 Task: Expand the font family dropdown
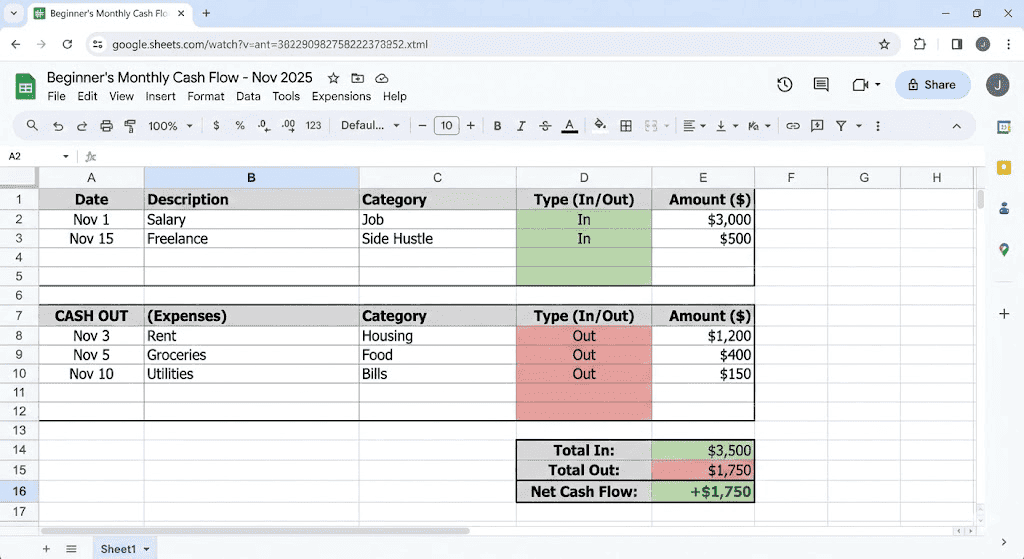pos(370,126)
